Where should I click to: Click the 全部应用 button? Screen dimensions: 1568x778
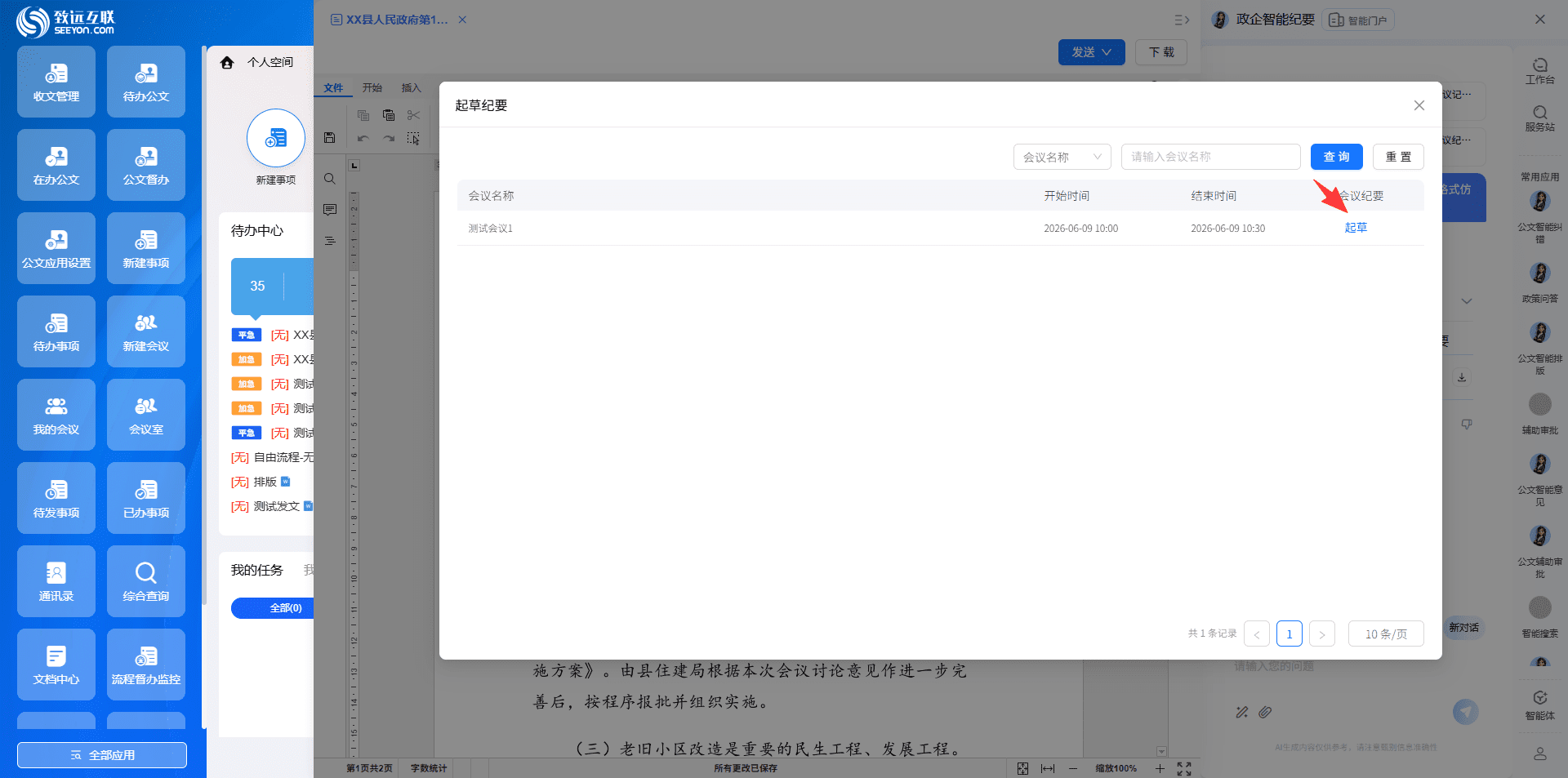point(102,755)
